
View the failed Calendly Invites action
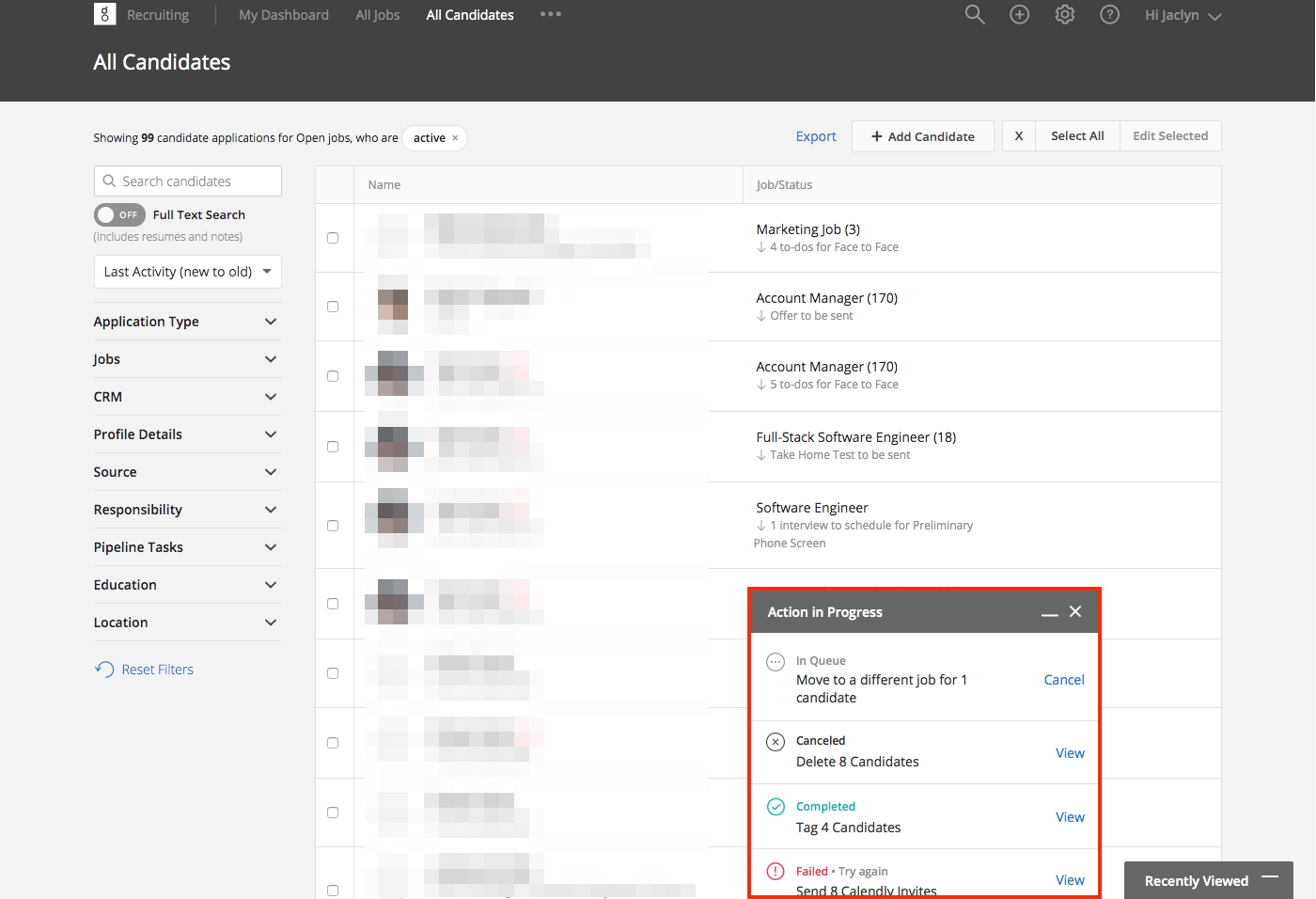tap(1070, 880)
